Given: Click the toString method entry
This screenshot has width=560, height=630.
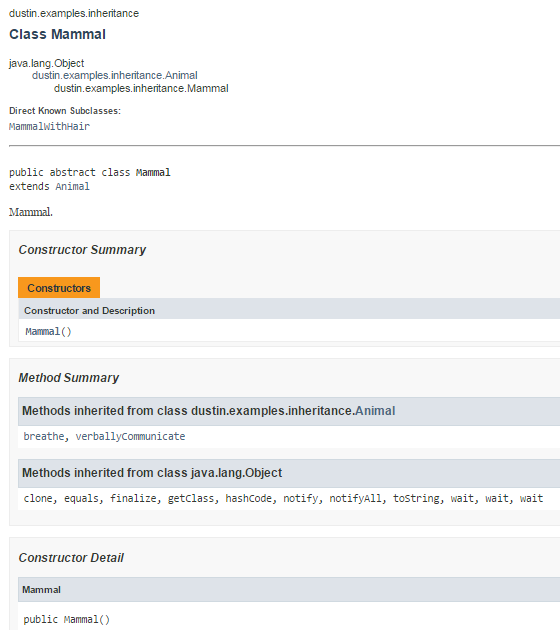Looking at the screenshot, I should pyautogui.click(x=416, y=499).
